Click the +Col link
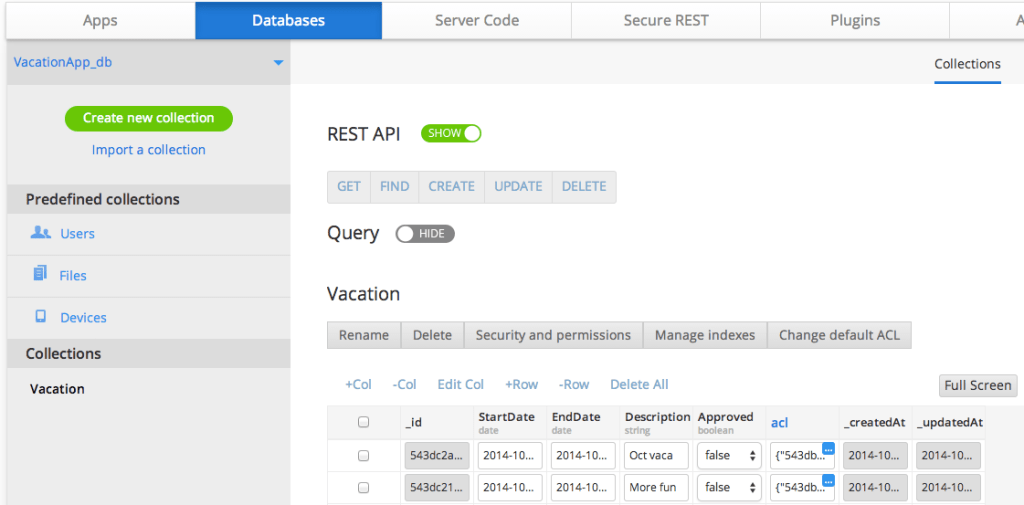1024x505 pixels. point(359,385)
